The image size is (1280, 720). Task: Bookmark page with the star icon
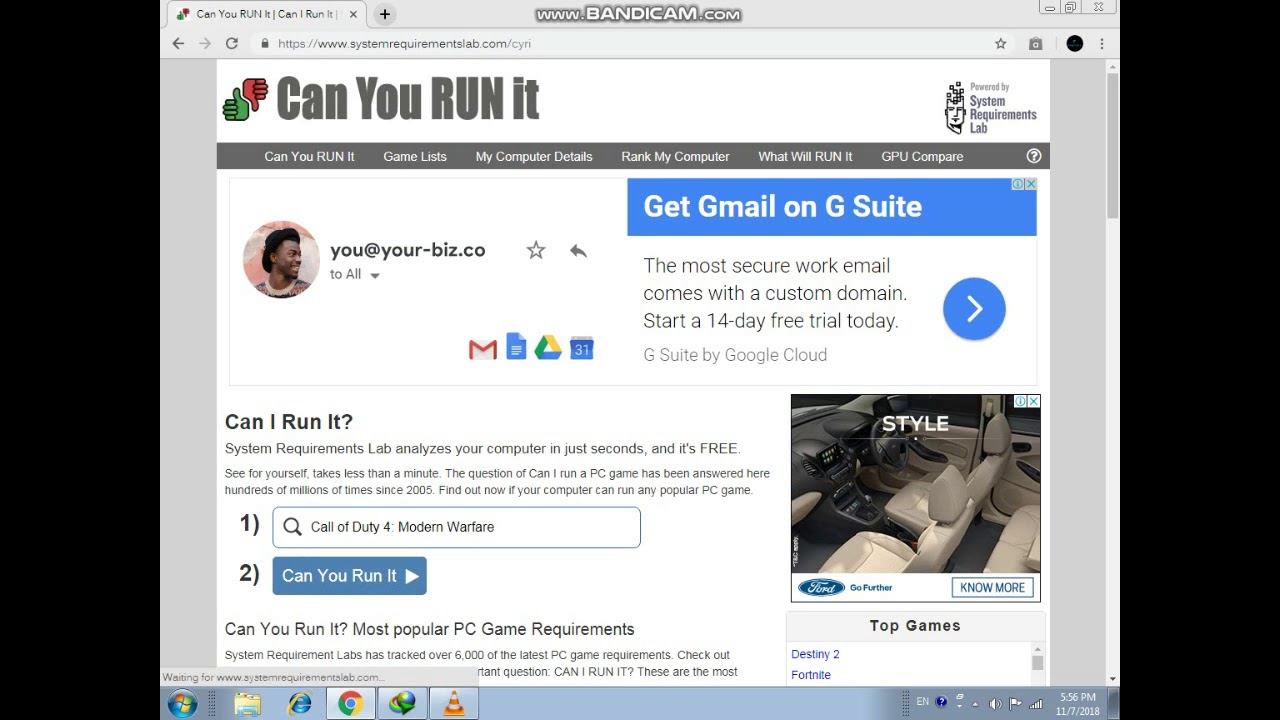click(1000, 44)
